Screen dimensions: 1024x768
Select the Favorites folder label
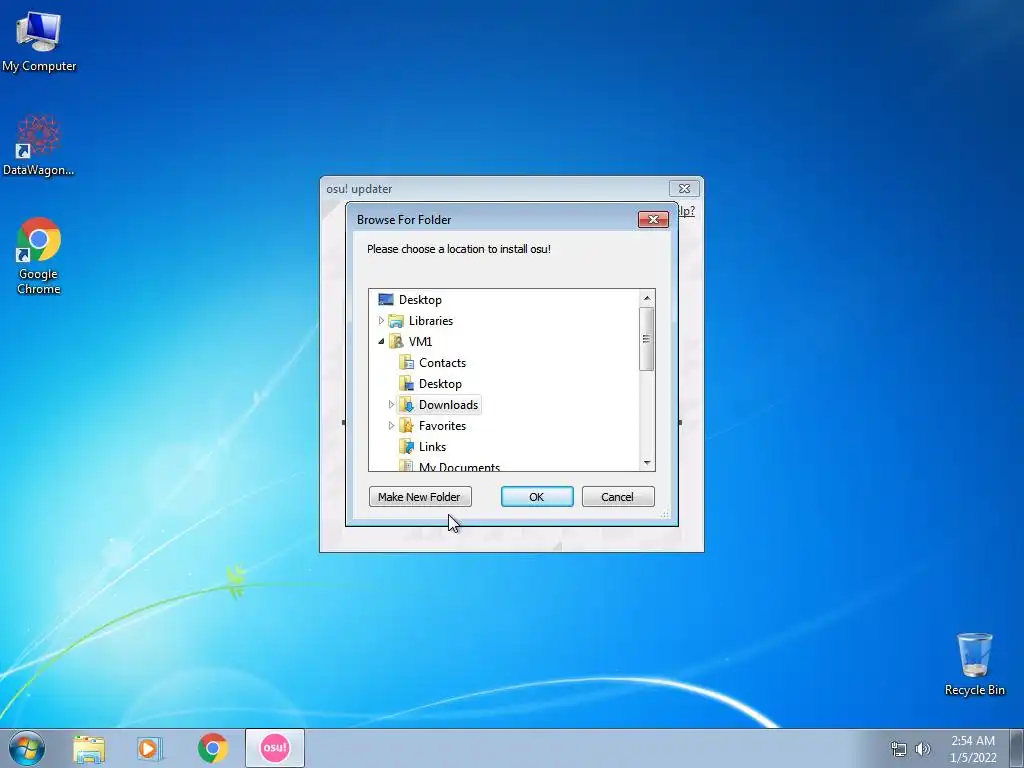(442, 426)
